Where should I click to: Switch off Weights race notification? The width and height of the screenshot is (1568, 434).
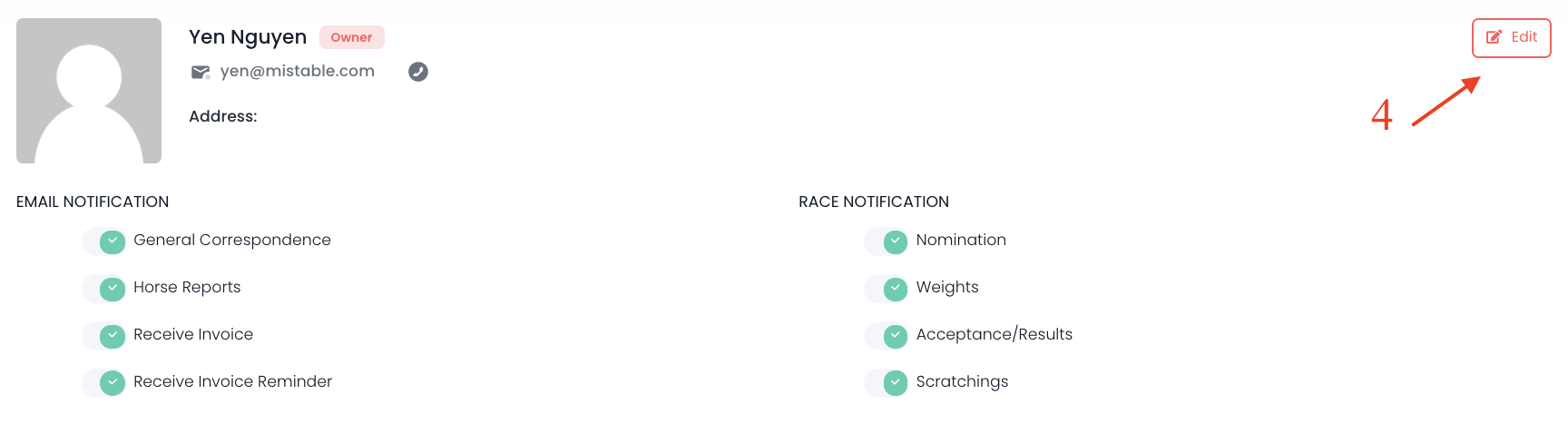[887, 289]
